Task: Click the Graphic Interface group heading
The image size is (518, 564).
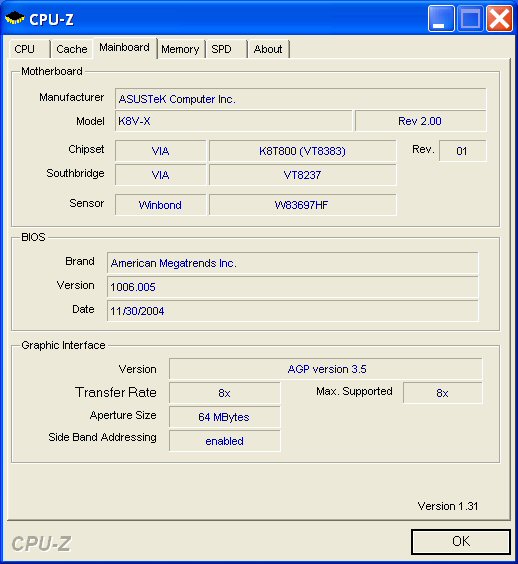Action: coord(63,345)
